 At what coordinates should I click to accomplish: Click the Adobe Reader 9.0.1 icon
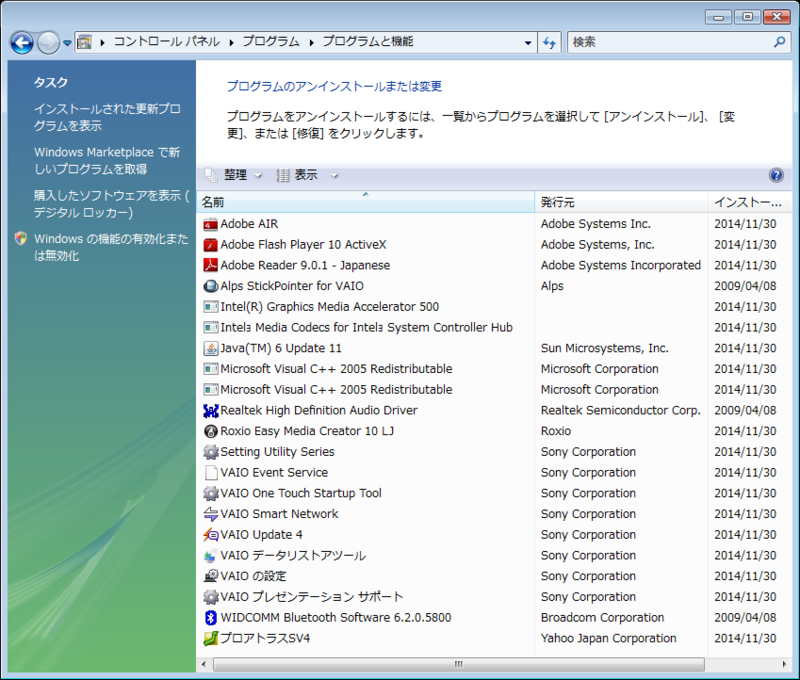pos(210,265)
